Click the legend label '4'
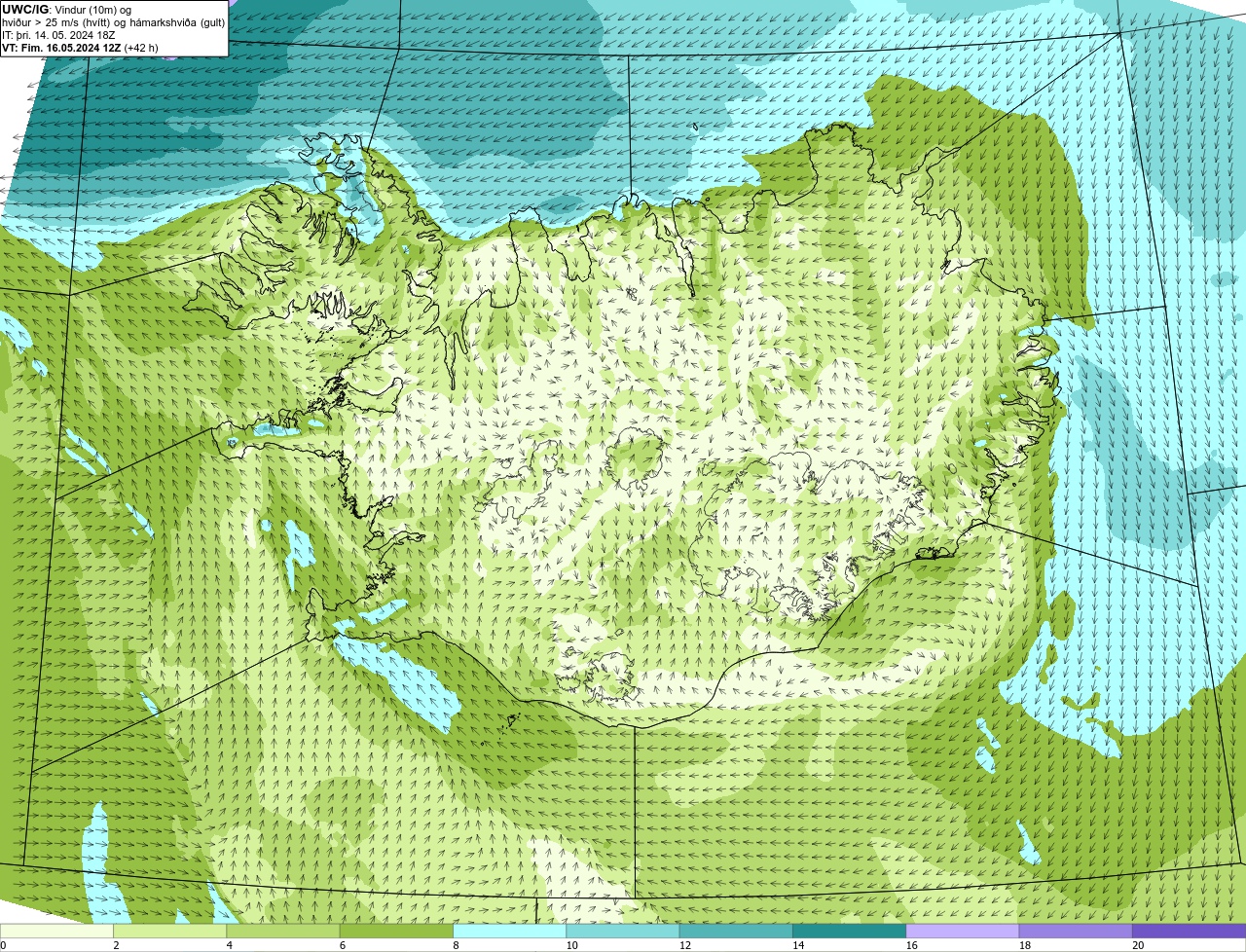The height and width of the screenshot is (952, 1246). click(229, 945)
